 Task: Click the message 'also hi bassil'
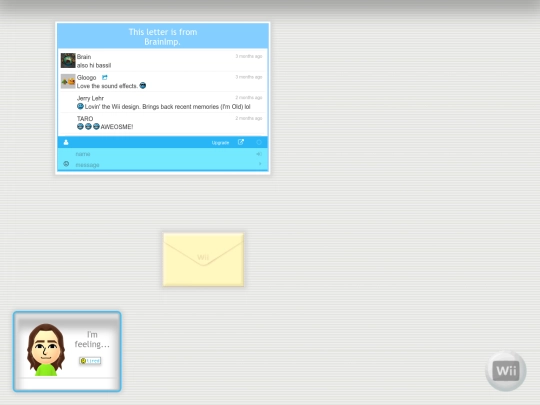(94, 65)
